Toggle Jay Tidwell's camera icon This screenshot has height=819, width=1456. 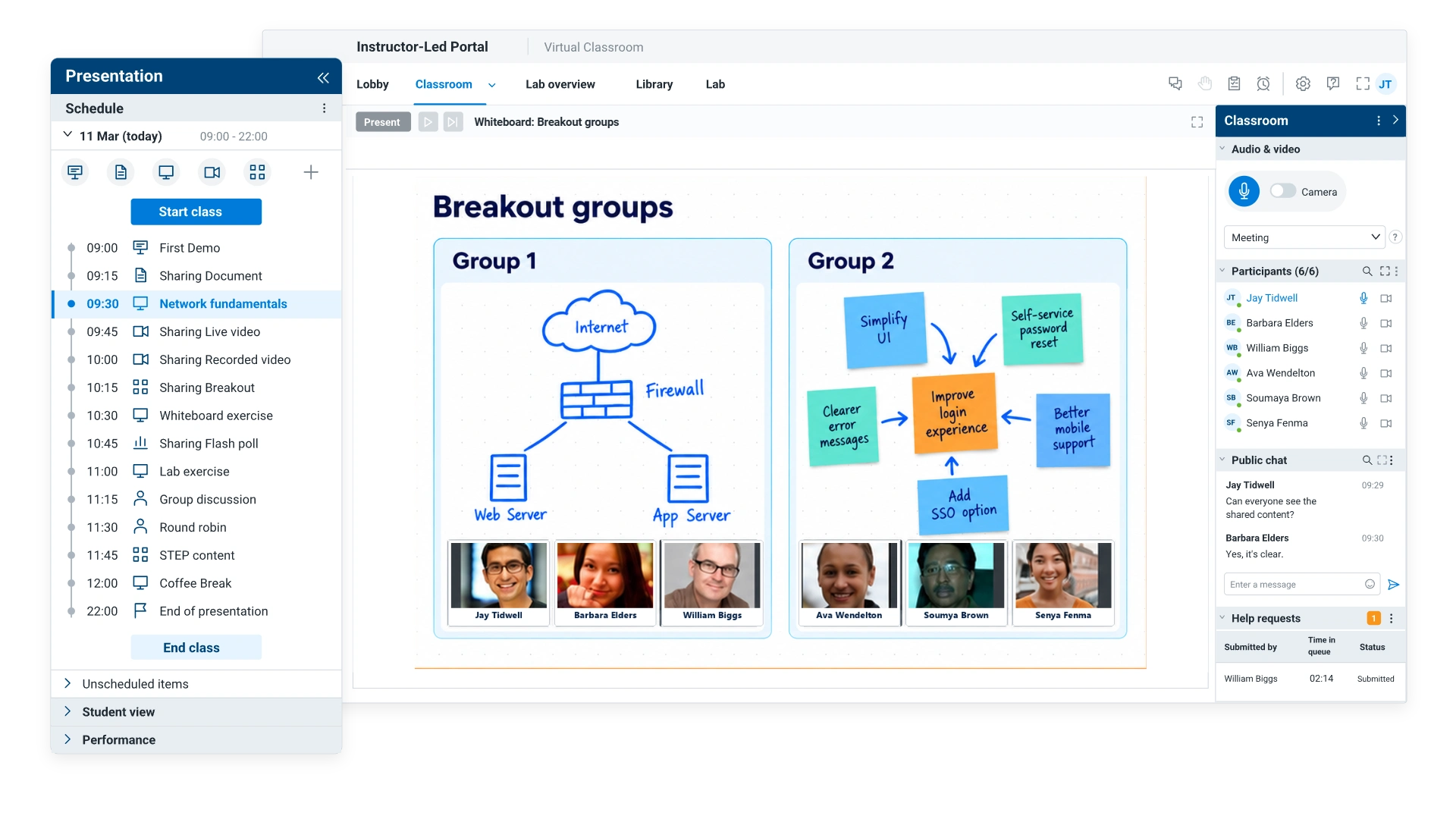pyautogui.click(x=1386, y=298)
